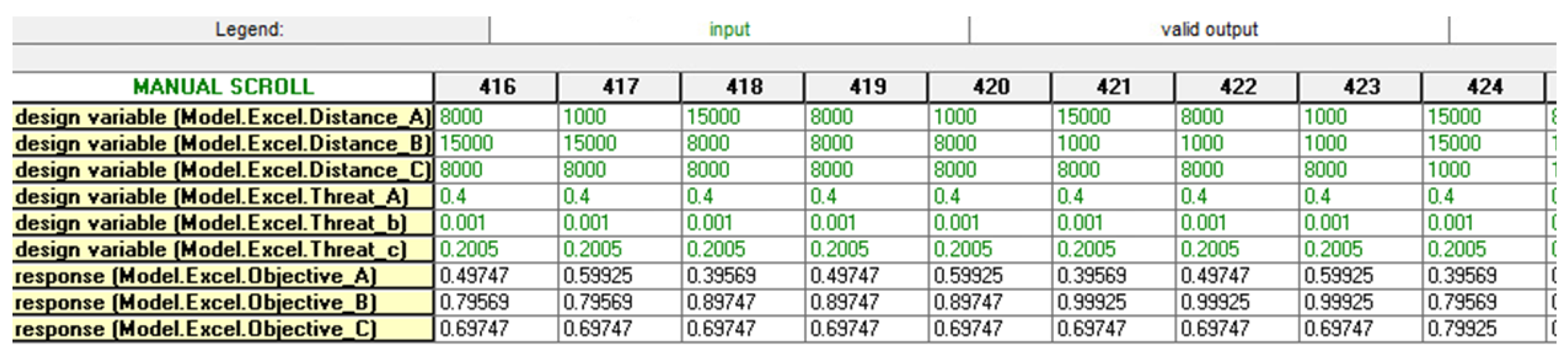Click the Objective_B response row label
Screen dimensions: 1568x356
223,303
